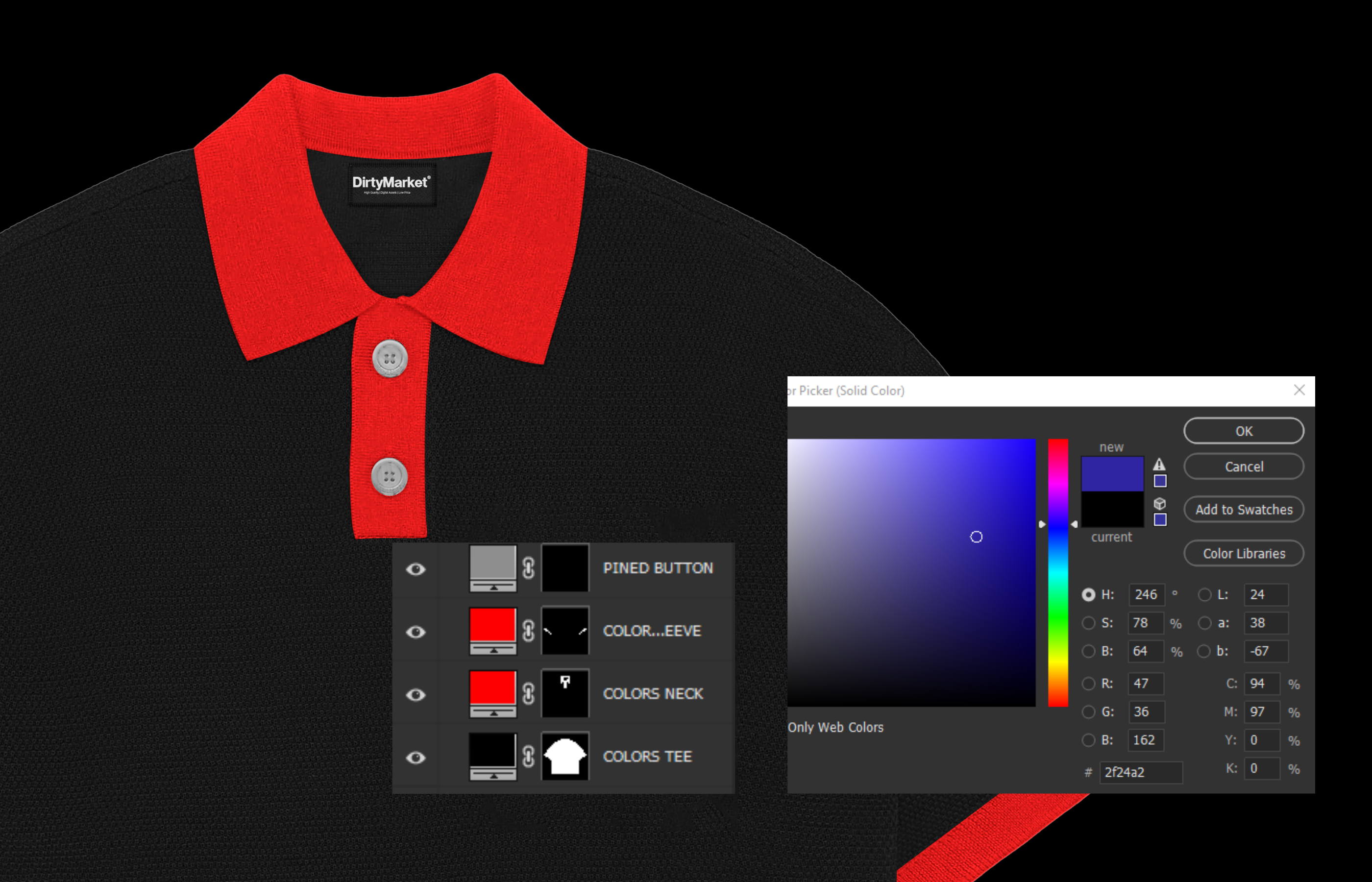Click the vertical hue spectrum slider
This screenshot has width=1372, height=882.
point(1057,573)
